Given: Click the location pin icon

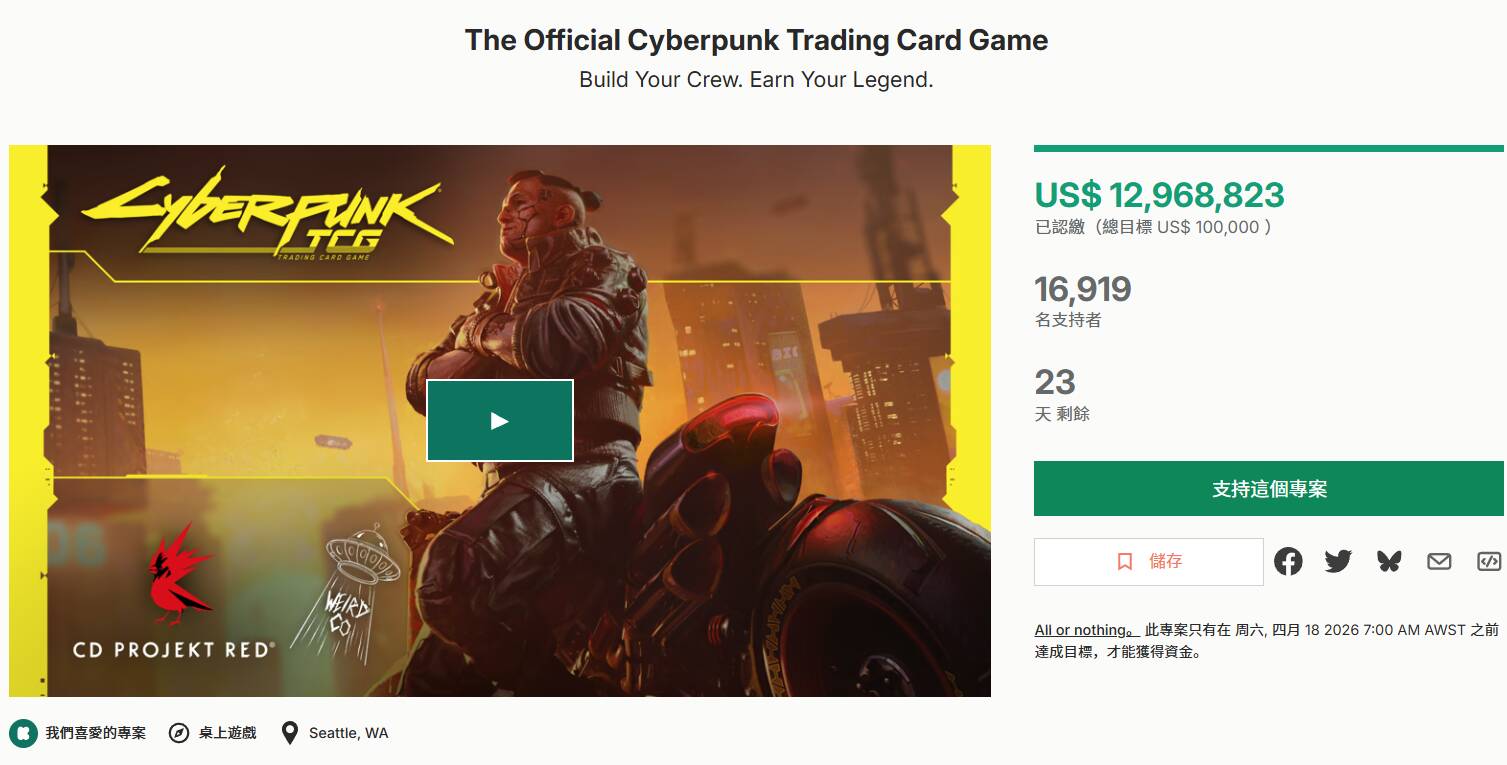Looking at the screenshot, I should (x=290, y=733).
